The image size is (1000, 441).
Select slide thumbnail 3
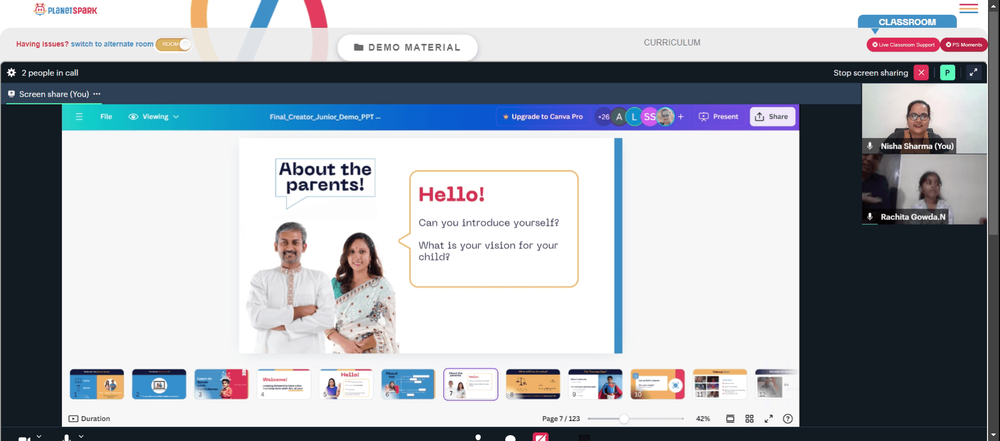(221, 384)
